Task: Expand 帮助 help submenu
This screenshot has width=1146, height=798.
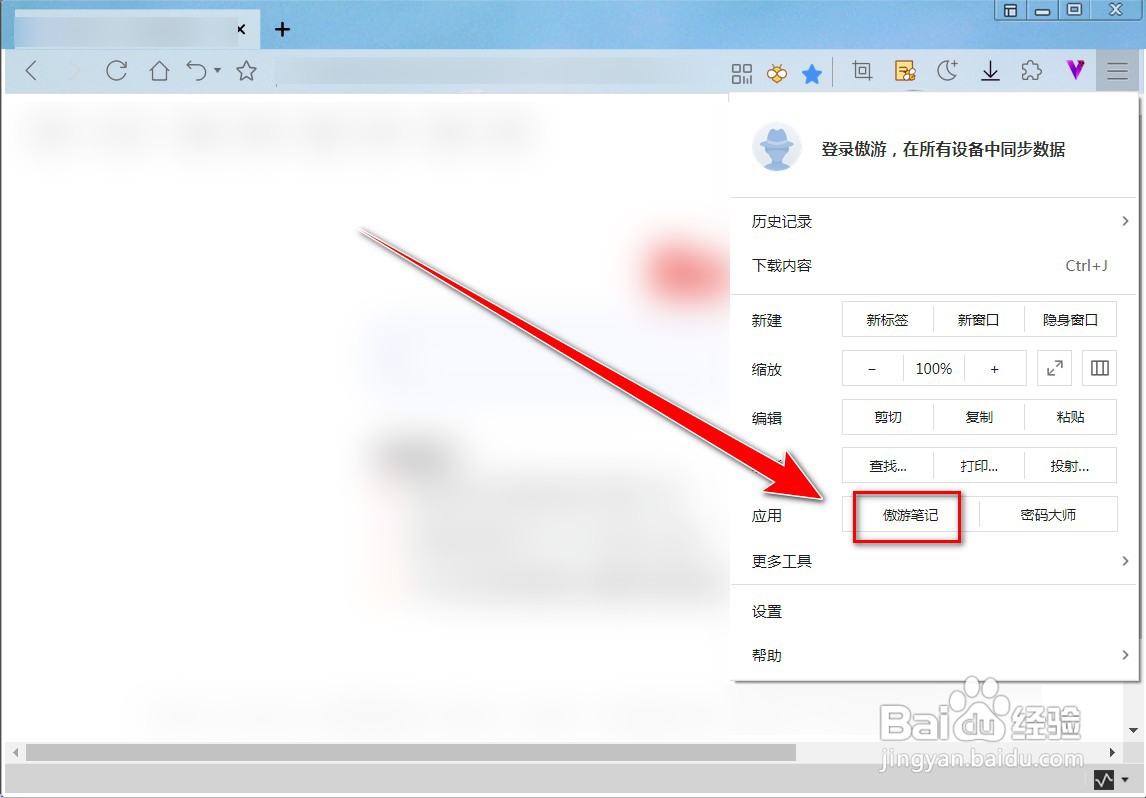Action: pos(935,655)
